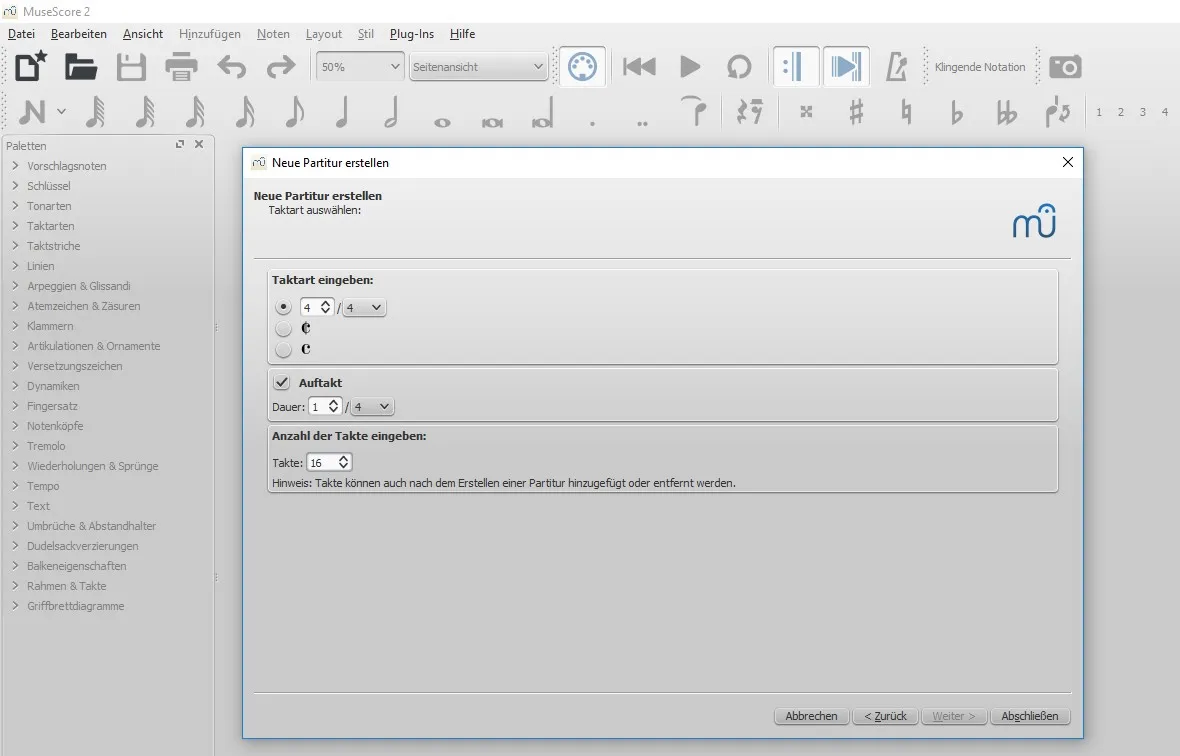
Task: Apply natural accidental
Action: pyautogui.click(x=906, y=112)
